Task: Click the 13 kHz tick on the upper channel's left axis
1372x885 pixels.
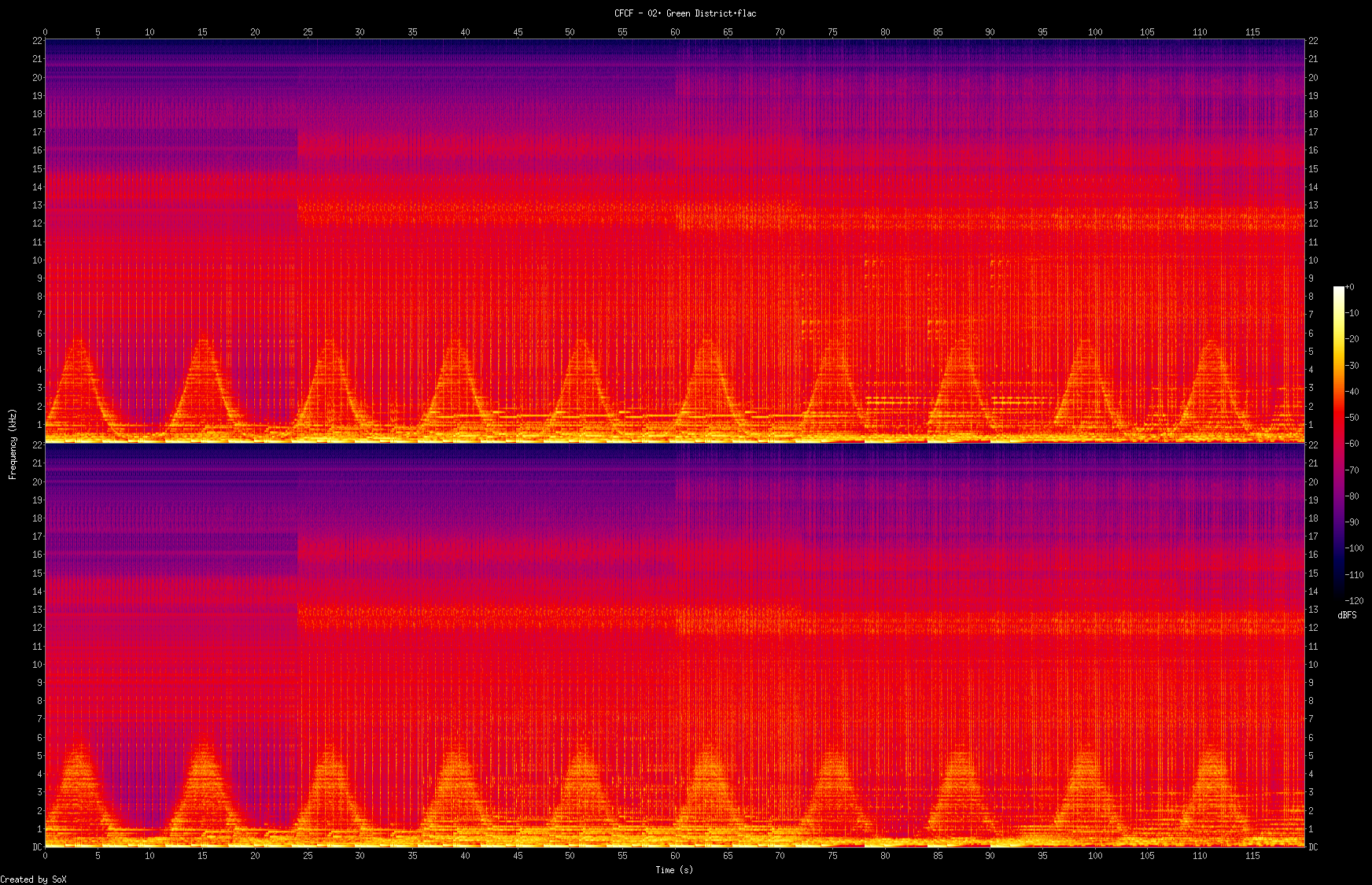Action: [x=37, y=205]
